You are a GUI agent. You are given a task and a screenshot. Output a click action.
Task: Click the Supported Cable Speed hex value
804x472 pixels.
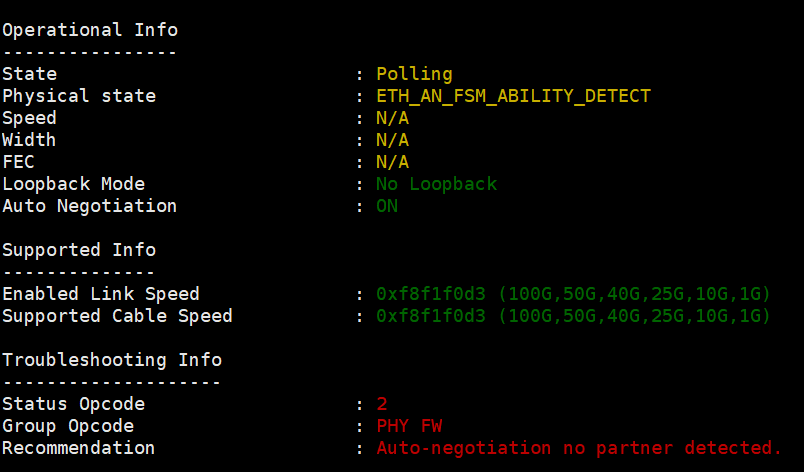point(431,316)
